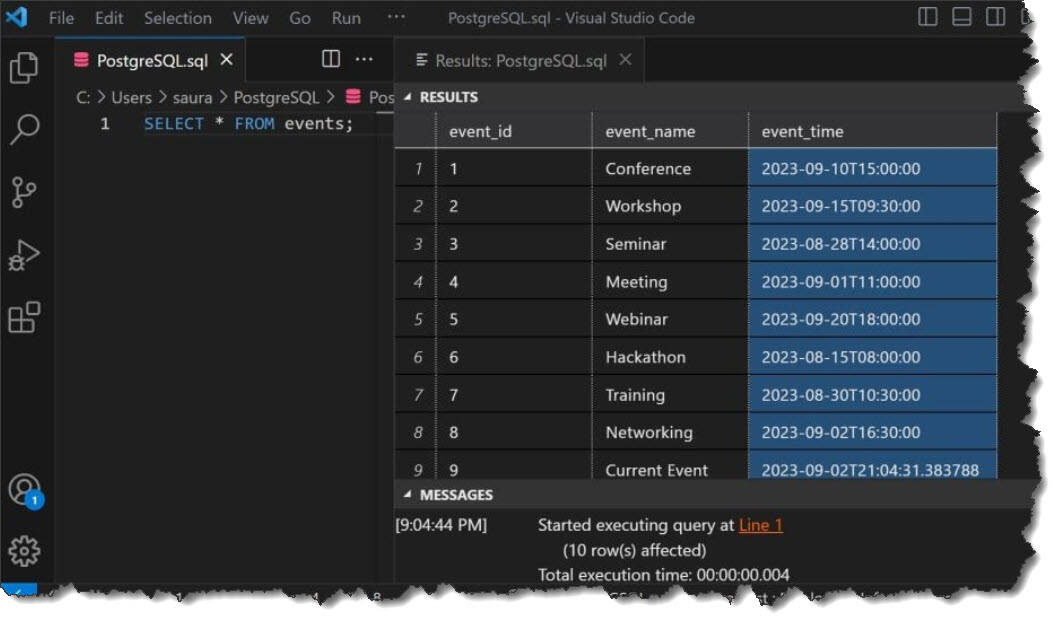The height and width of the screenshot is (627, 1063).
Task: Open the Source Control view
Action: 24,193
